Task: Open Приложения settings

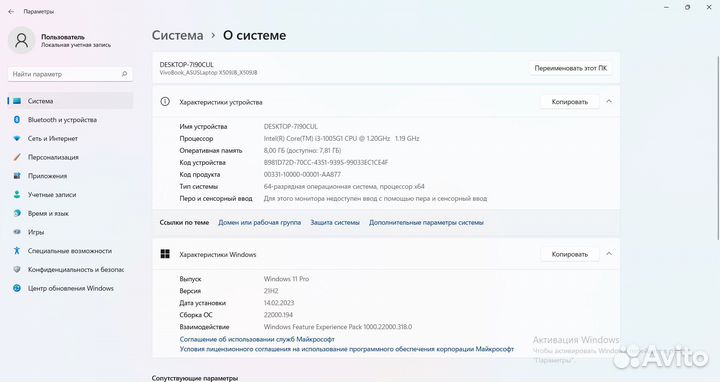Action: click(70, 176)
